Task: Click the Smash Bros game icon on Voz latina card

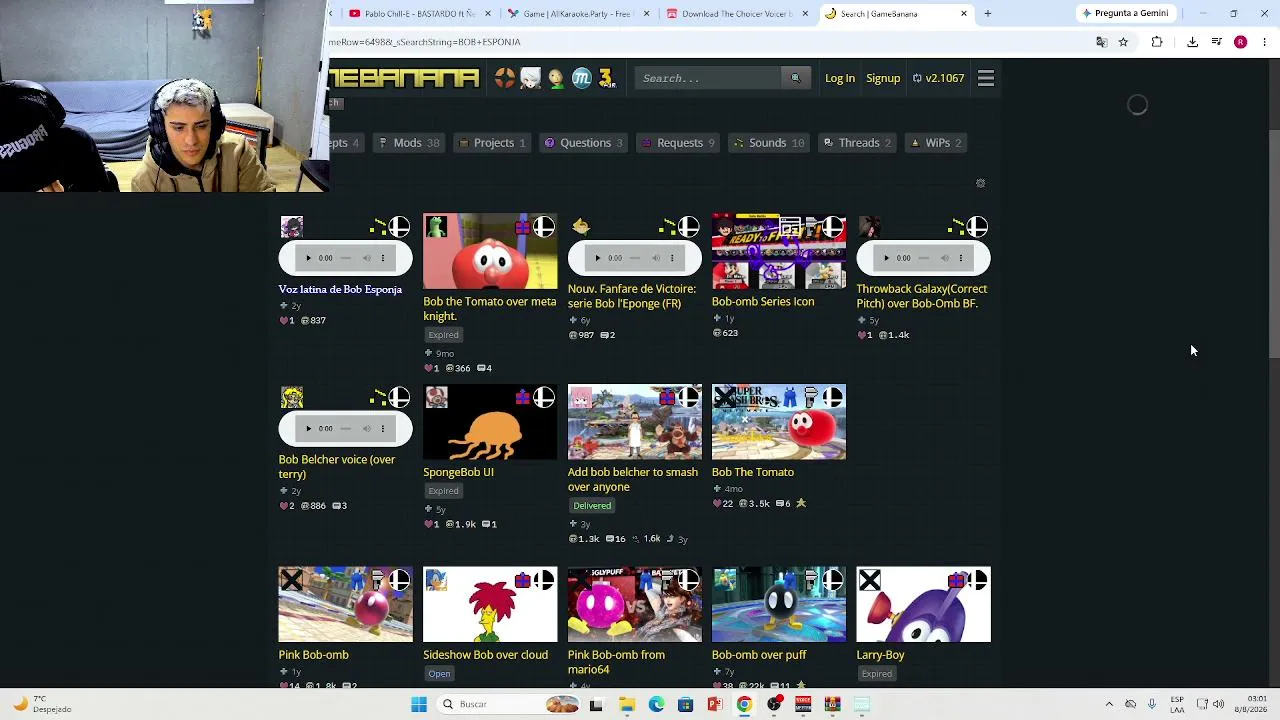Action: (x=399, y=227)
